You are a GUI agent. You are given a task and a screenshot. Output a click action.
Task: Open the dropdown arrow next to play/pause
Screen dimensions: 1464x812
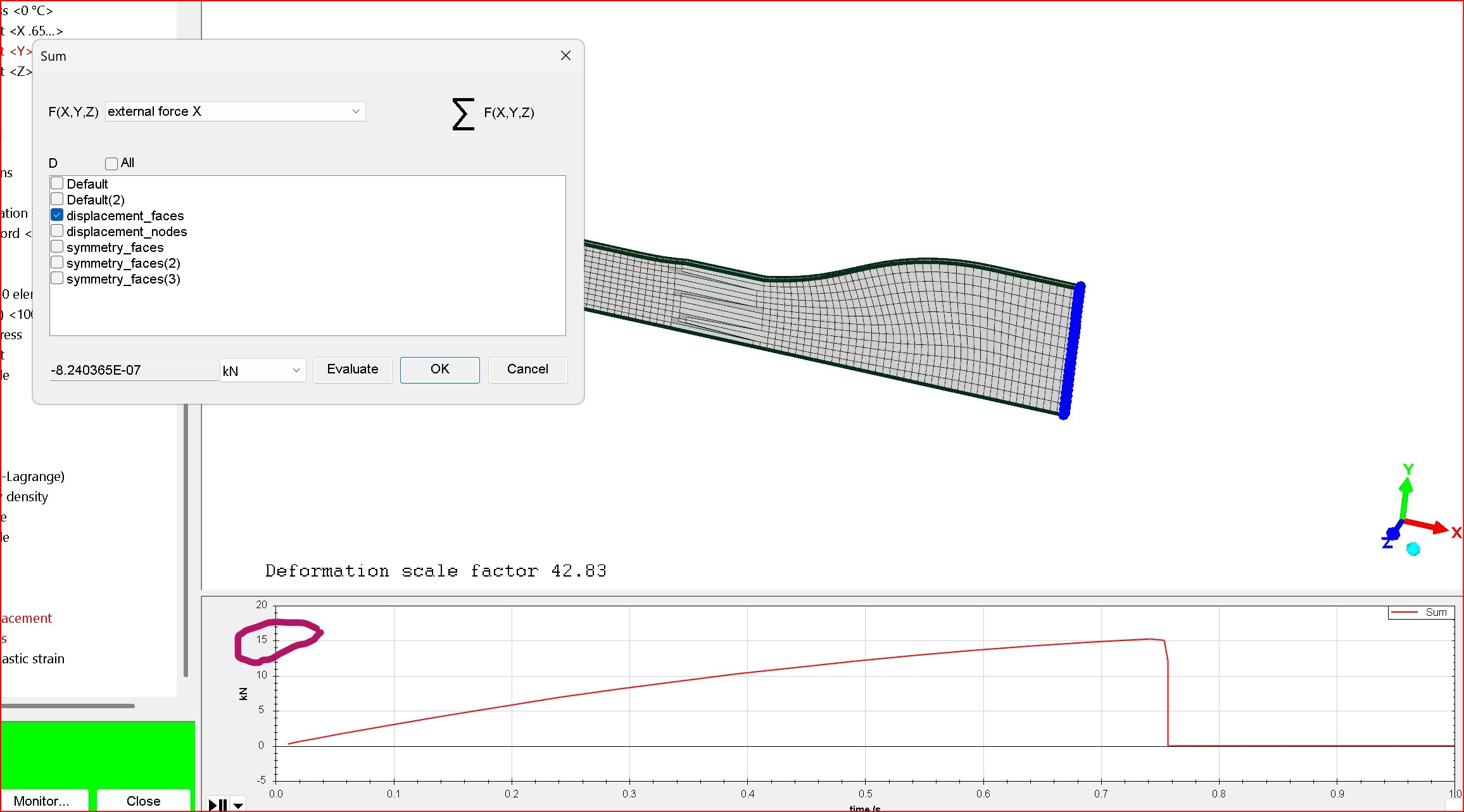(239, 805)
